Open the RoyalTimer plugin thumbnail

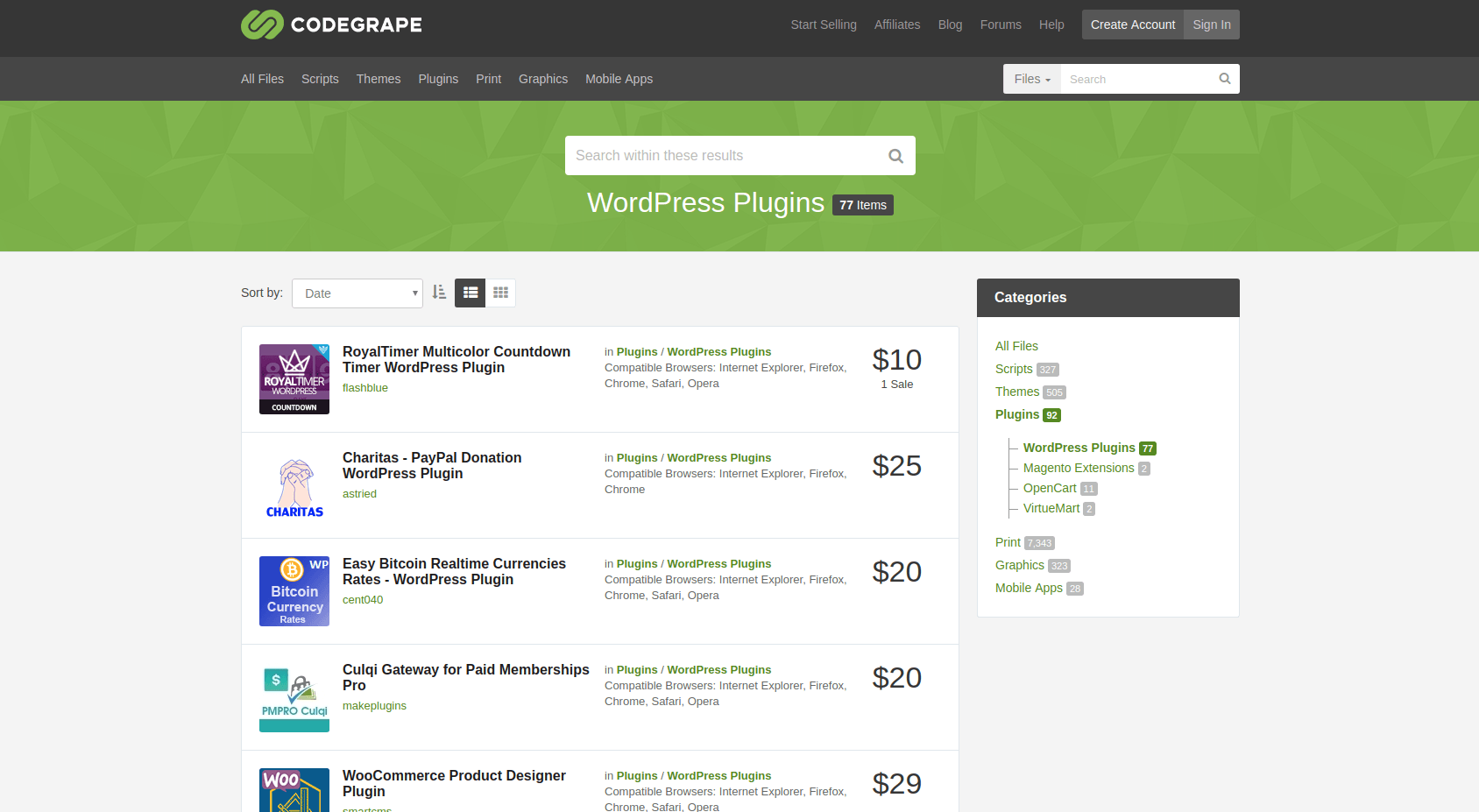pos(294,379)
